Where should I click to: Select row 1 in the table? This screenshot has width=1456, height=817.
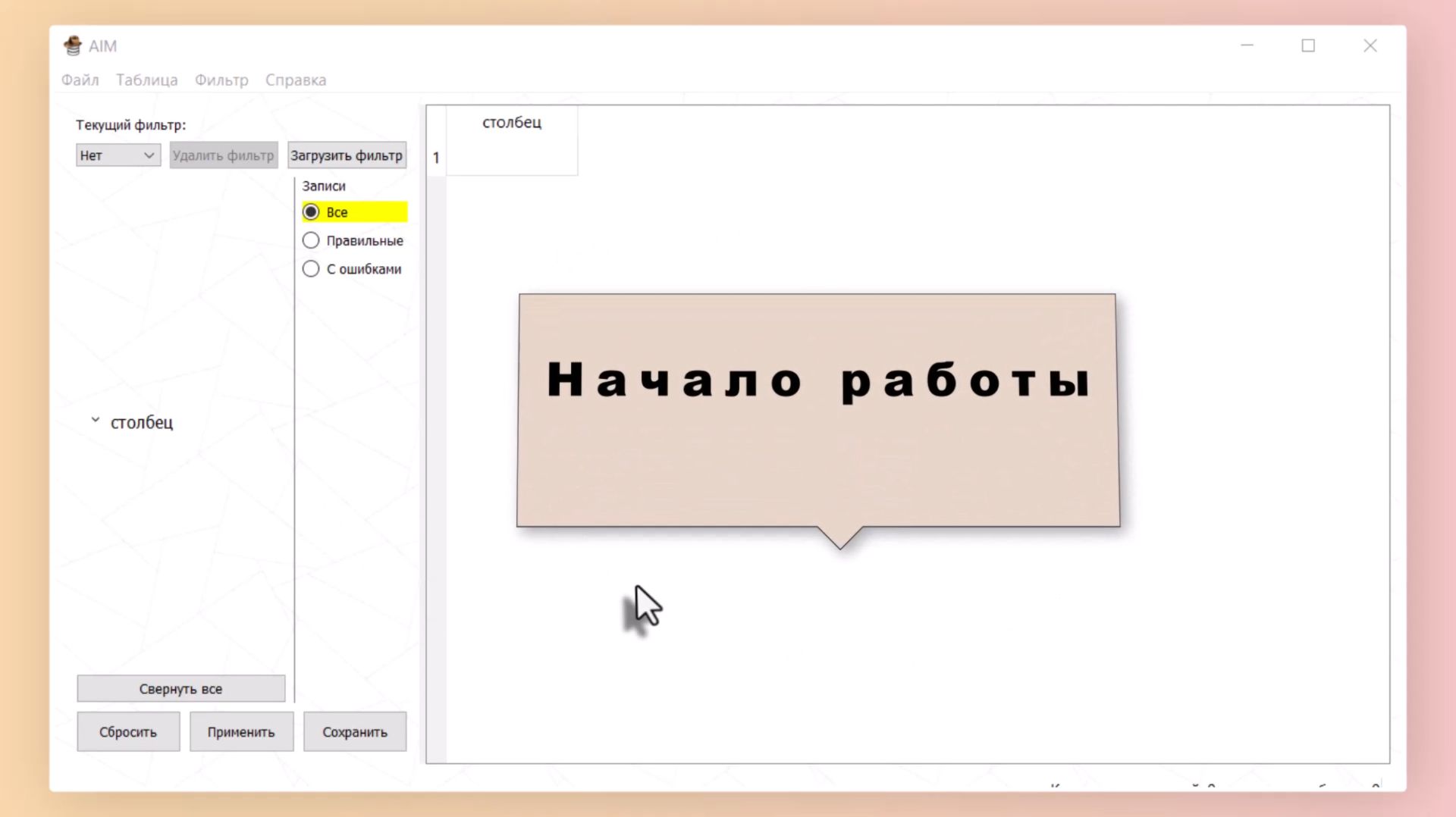click(x=436, y=158)
